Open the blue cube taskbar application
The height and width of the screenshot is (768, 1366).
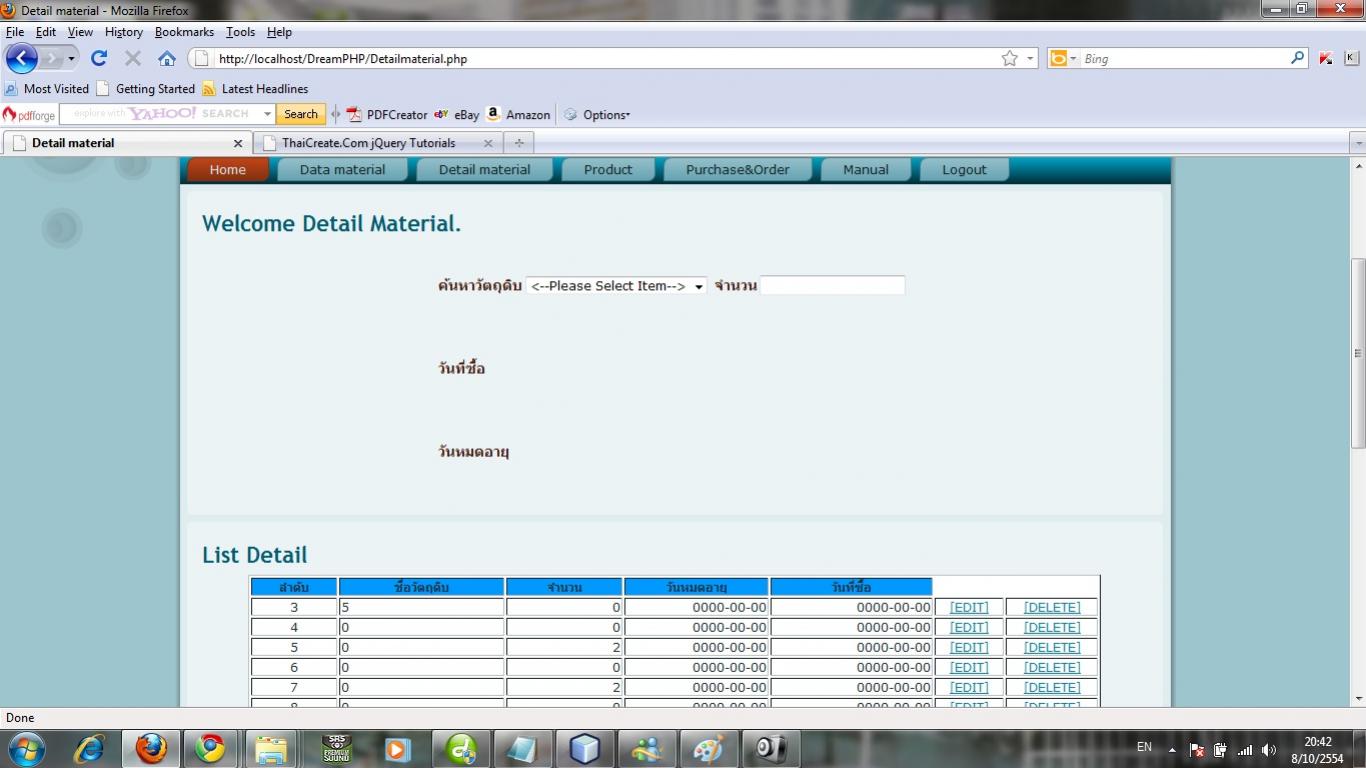click(584, 748)
